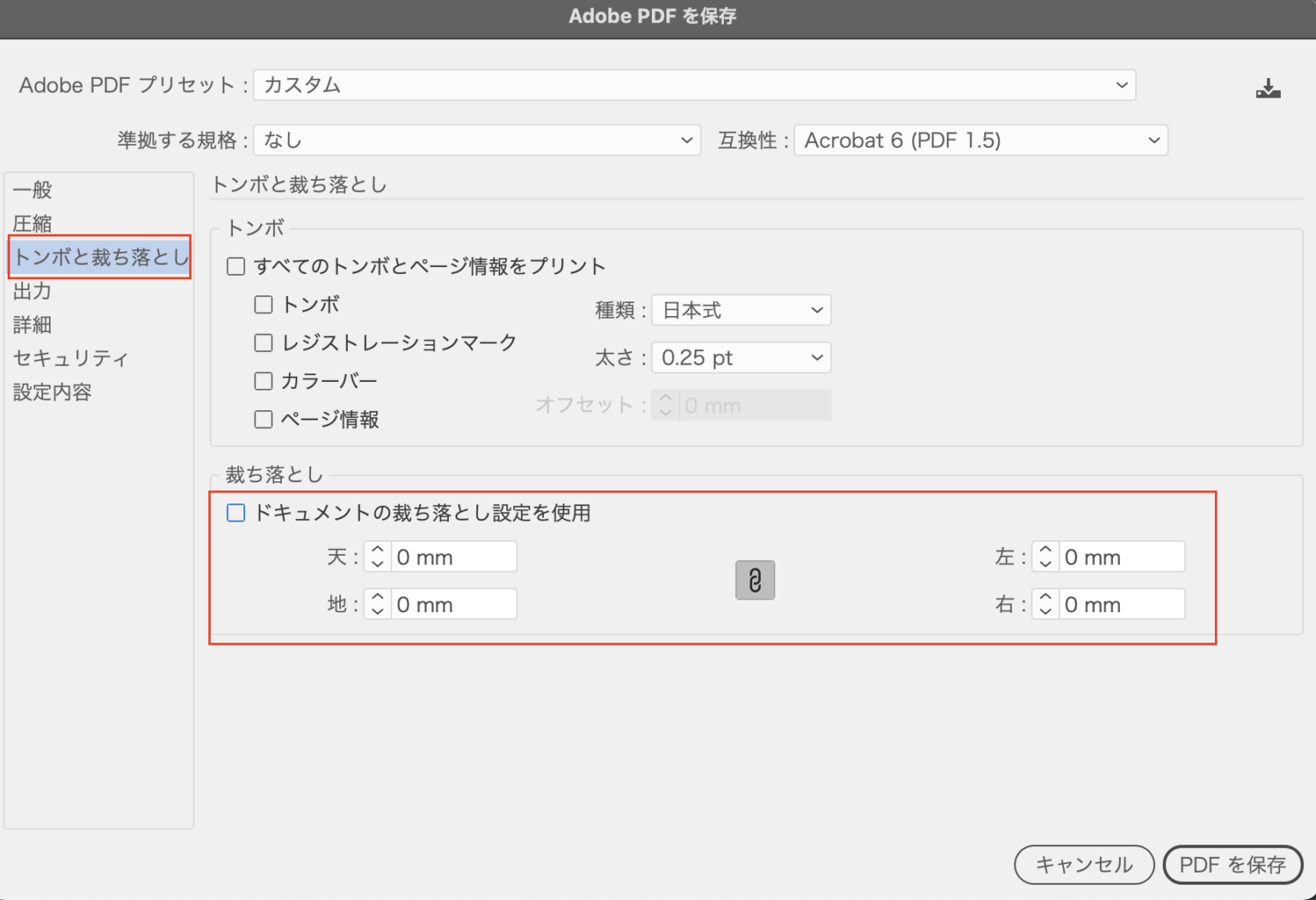
Task: Decrement the 右 bleed value stepper
Action: pyautogui.click(x=1044, y=610)
